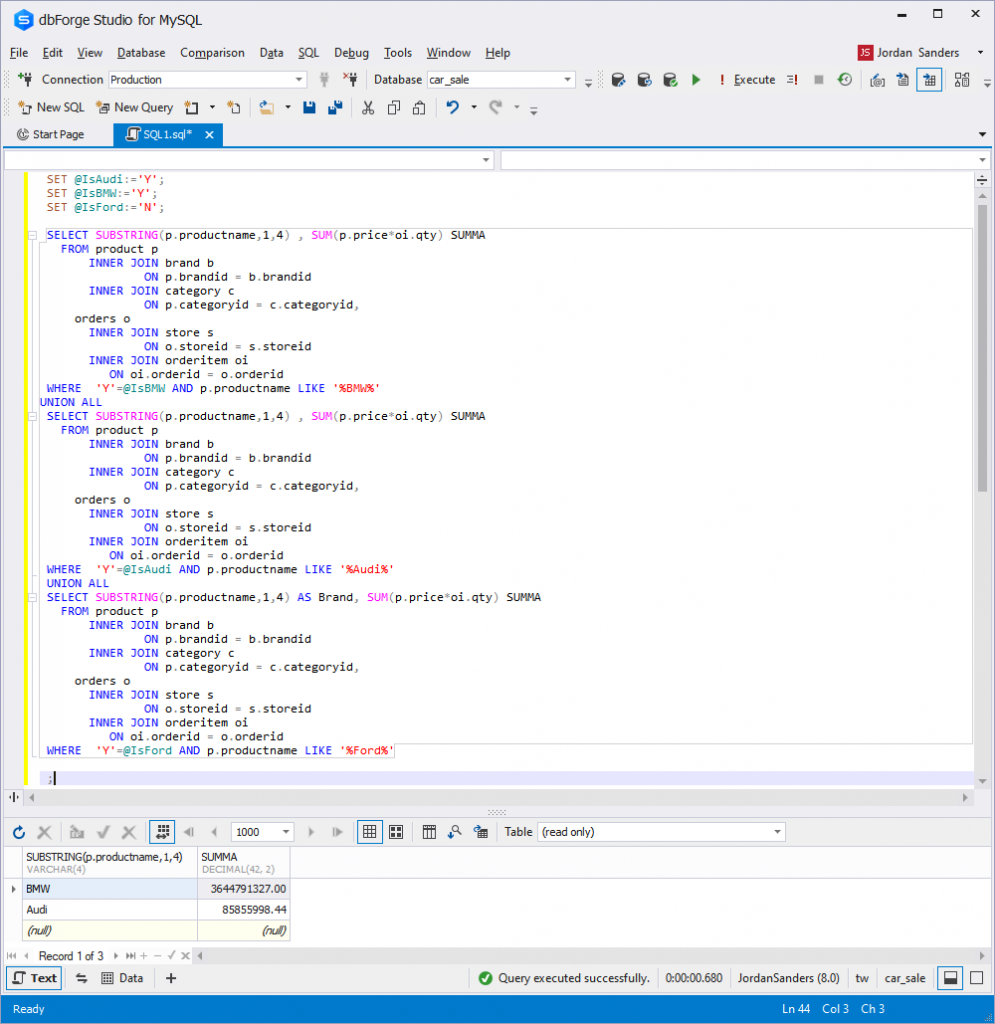Image resolution: width=995 pixels, height=1024 pixels.
Task: Click the Find icon in the results toolbar
Action: click(455, 831)
